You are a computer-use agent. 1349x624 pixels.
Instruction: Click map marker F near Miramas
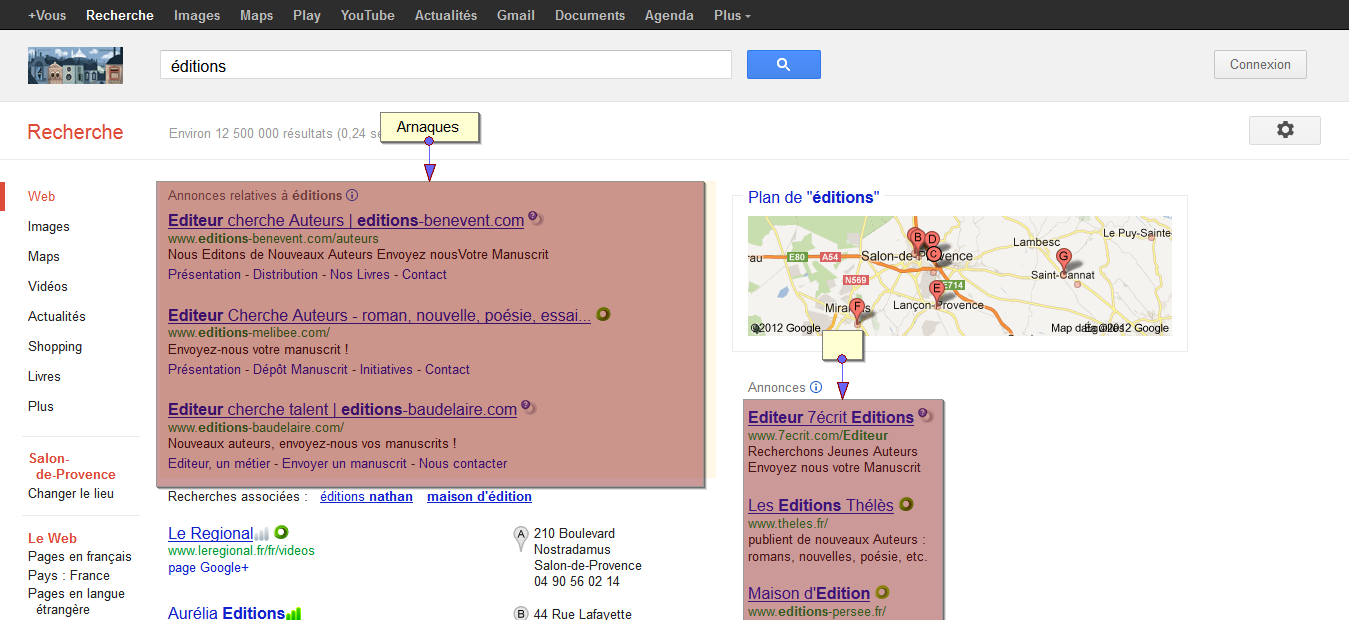coord(857,308)
